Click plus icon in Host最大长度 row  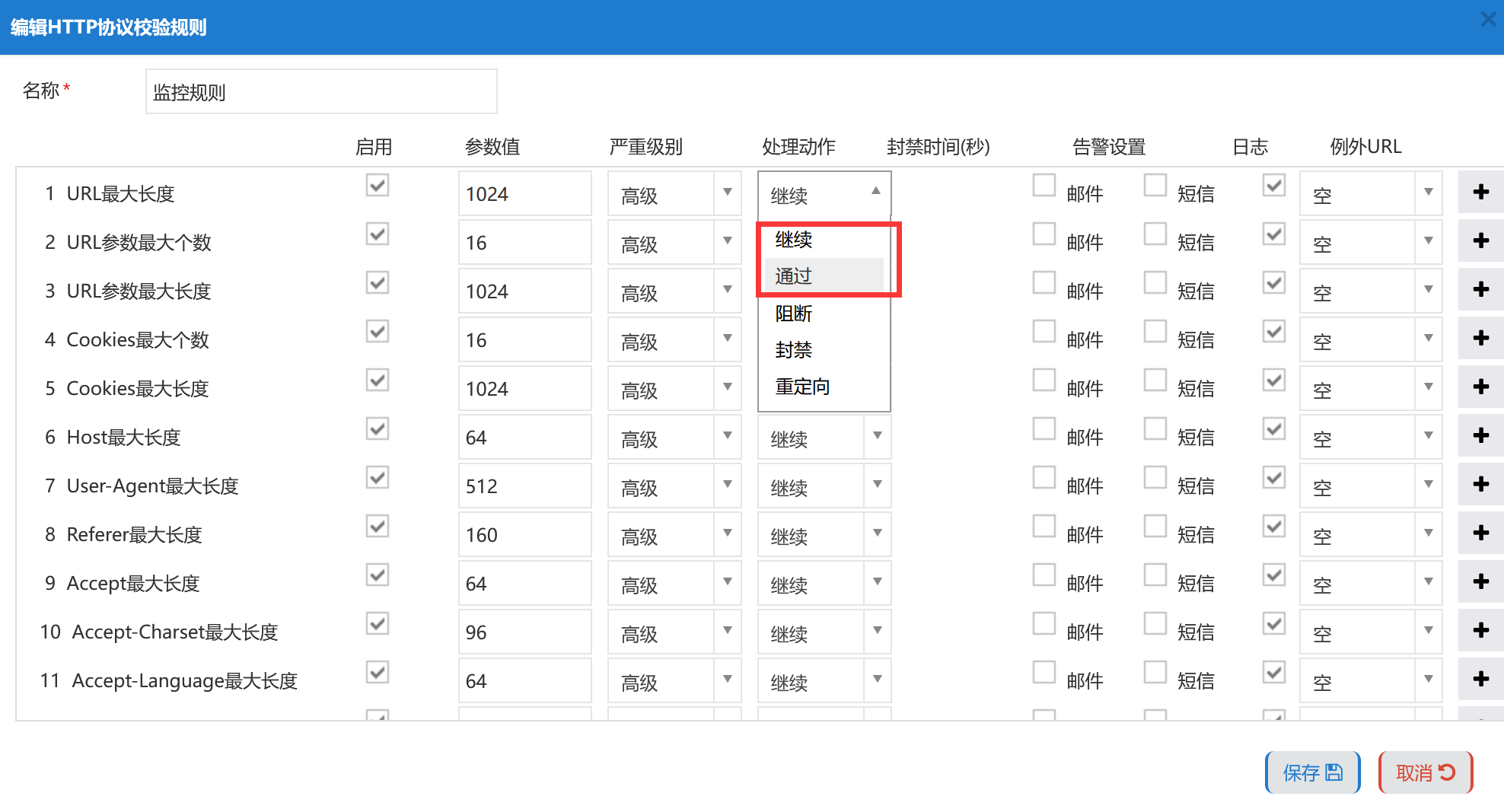1480,436
